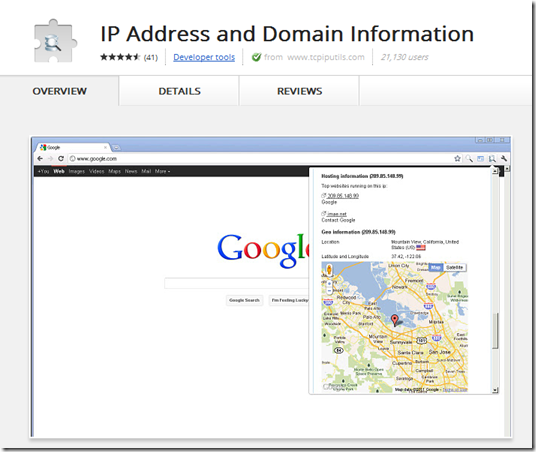This screenshot has height=452, width=536.
Task: Click the extension puzzle piece icon
Action: click(x=55, y=41)
